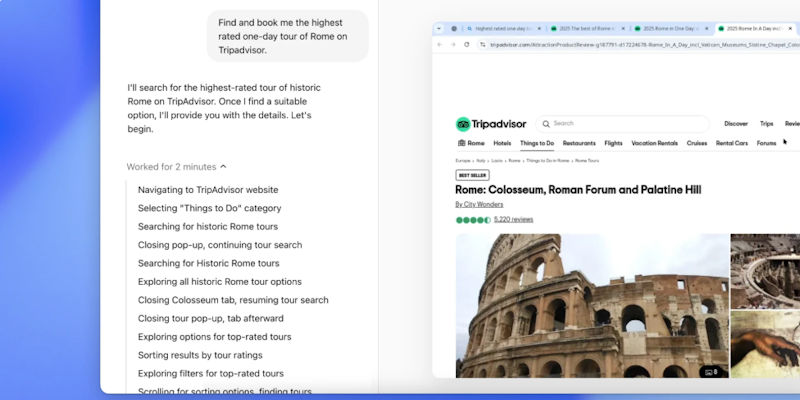This screenshot has height=400, width=800.
Task: Click the 'By City Wonders' link
Action: (479, 204)
